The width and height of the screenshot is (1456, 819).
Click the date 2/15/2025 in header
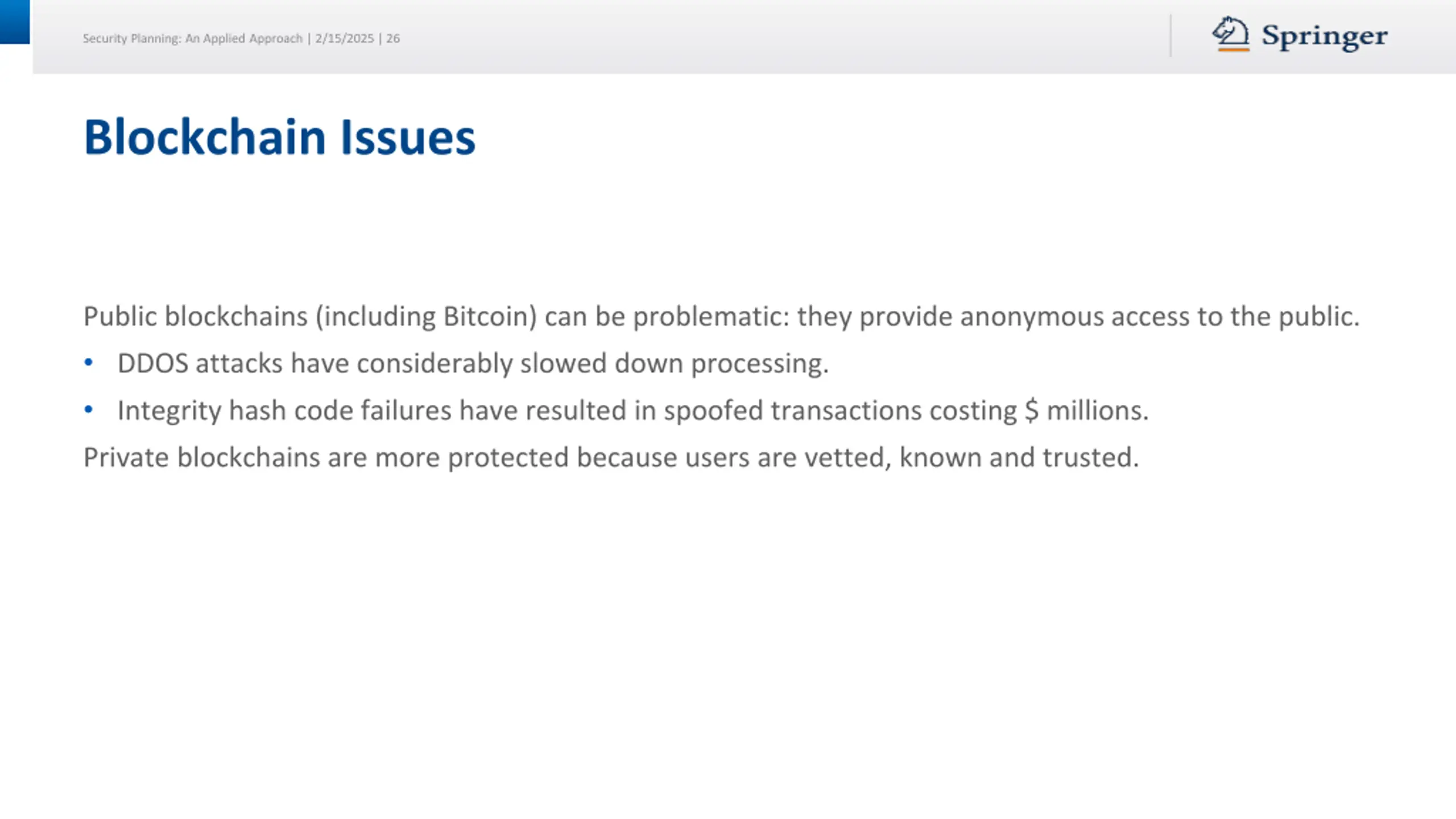[x=345, y=38]
